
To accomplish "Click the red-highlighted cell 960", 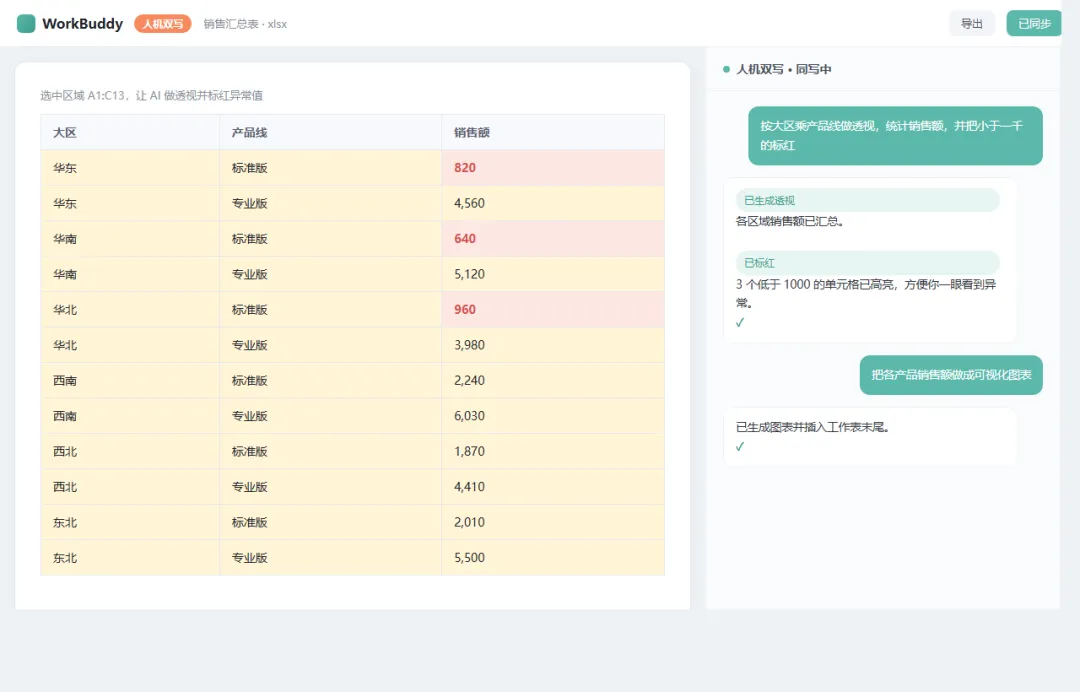I will tap(553, 309).
